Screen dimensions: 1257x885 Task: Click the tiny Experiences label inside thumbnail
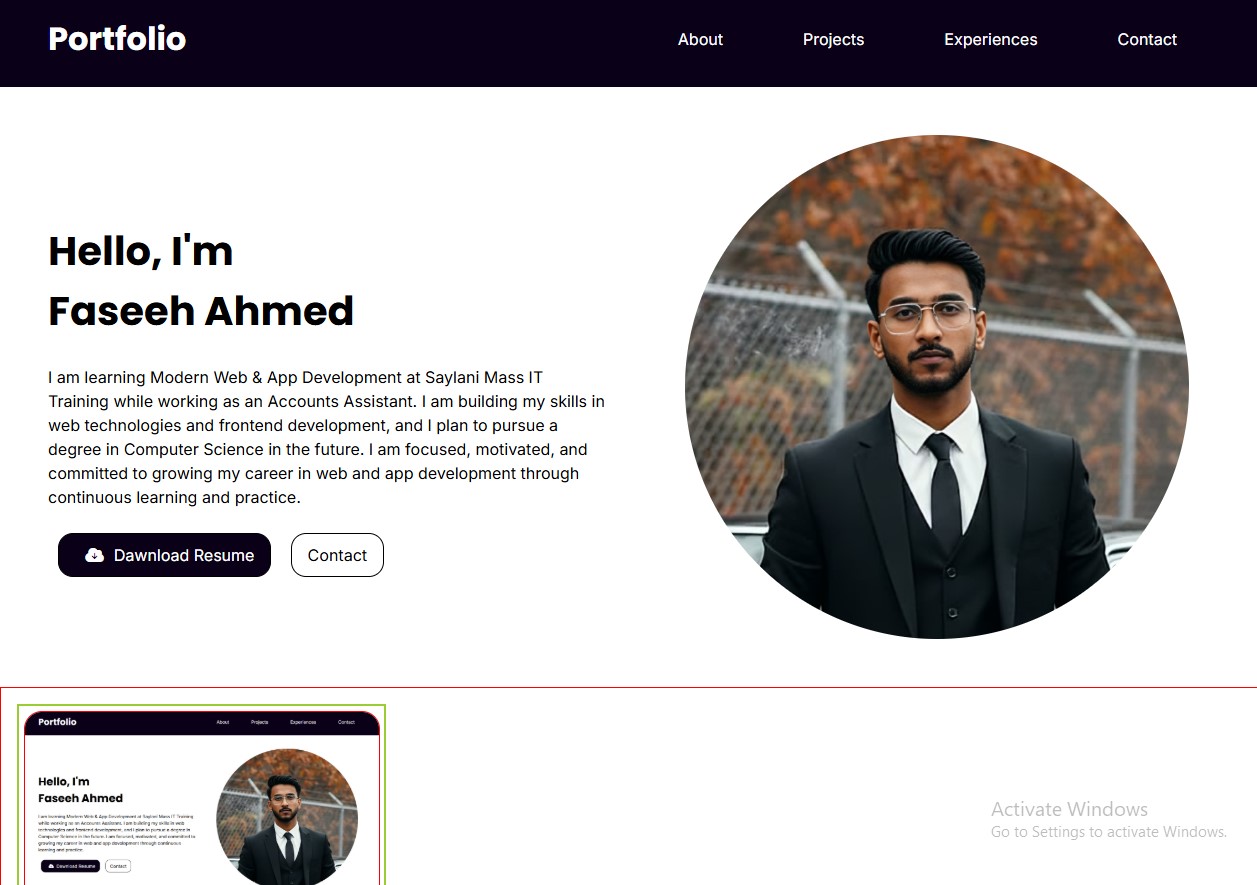303,722
